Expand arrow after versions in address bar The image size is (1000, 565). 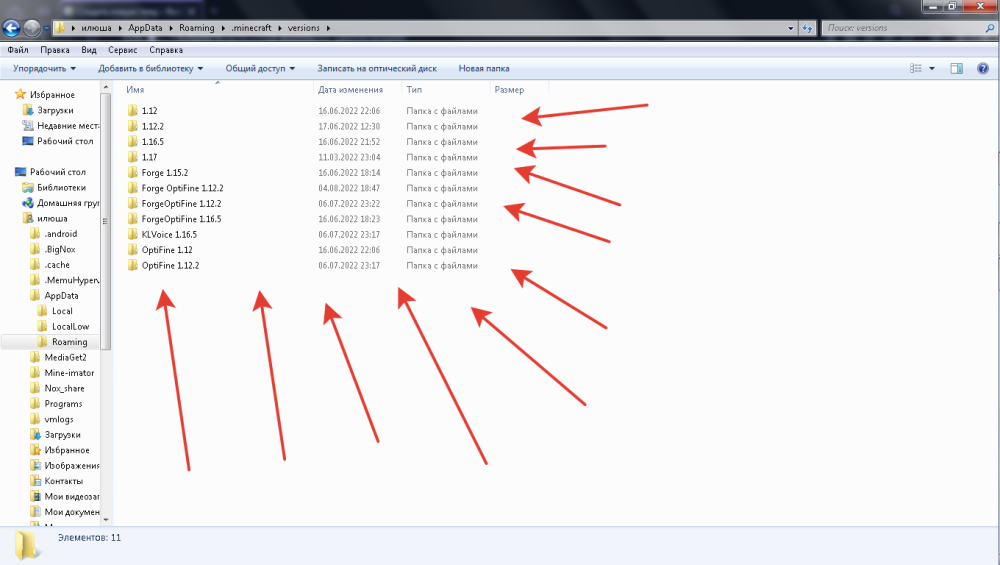[x=328, y=28]
